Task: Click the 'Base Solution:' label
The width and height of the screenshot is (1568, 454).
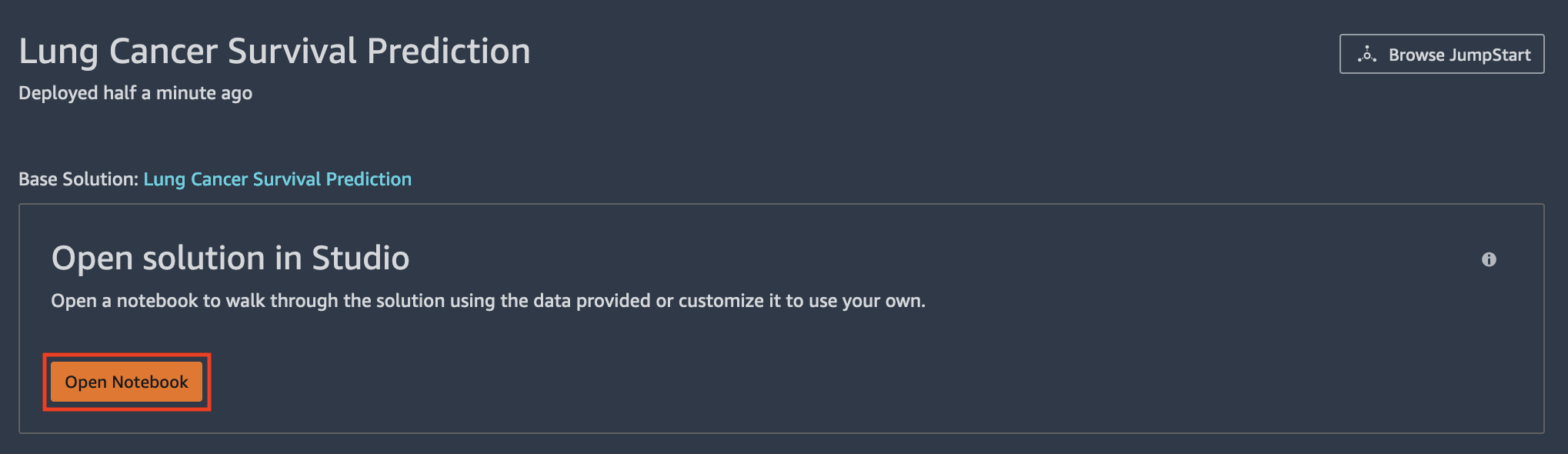Action: (78, 179)
